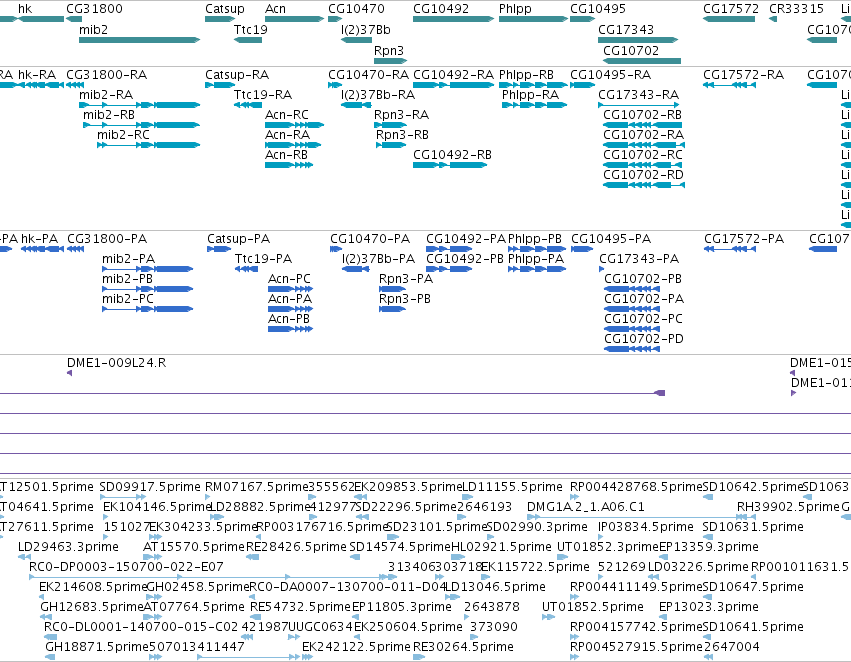Click the CR33315 gene label
This screenshot has width=851, height=662.
coord(796,9)
